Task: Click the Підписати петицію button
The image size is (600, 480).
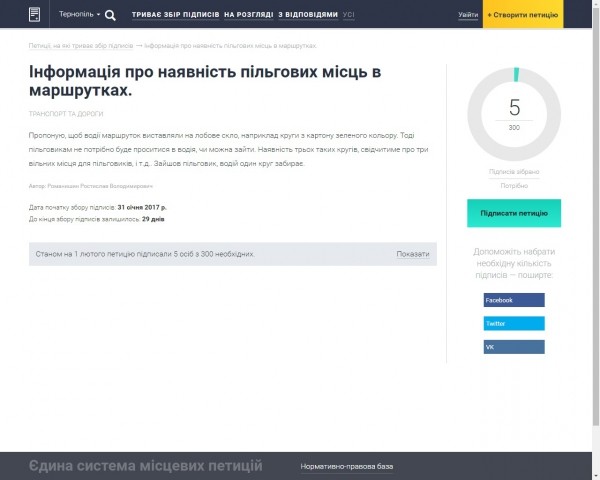Action: 514,213
